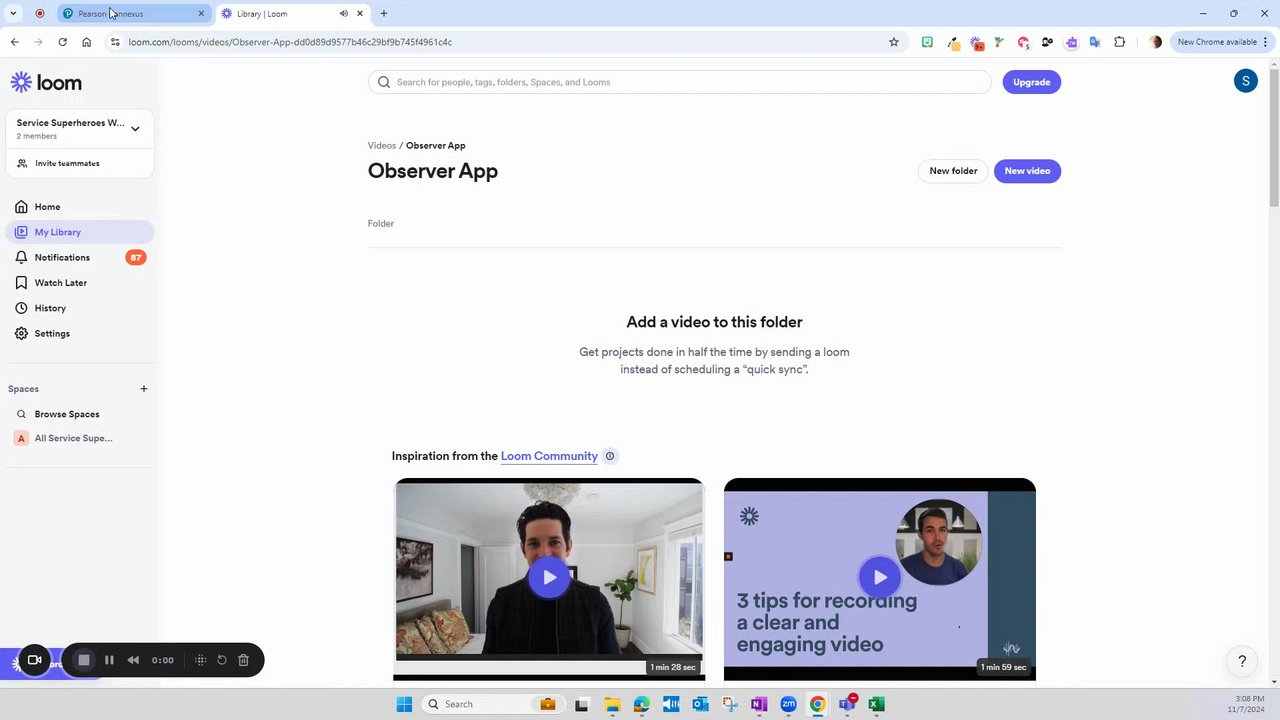This screenshot has height=720, width=1280.
Task: Go to browser home page
Action: pyautogui.click(x=86, y=42)
